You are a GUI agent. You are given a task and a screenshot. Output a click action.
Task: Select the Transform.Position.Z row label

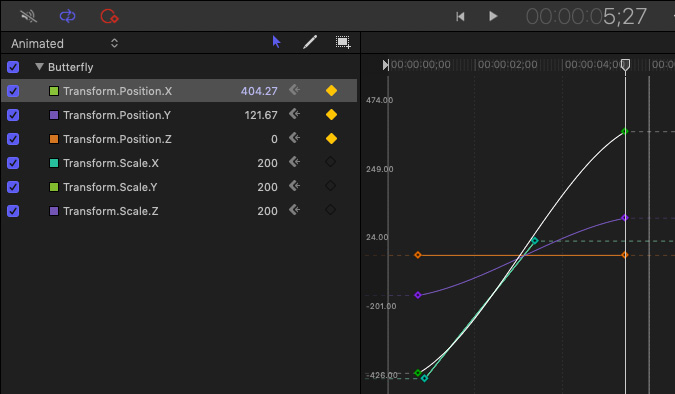[x=118, y=139]
